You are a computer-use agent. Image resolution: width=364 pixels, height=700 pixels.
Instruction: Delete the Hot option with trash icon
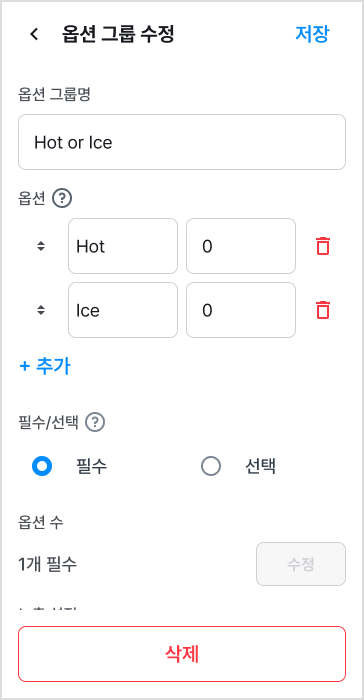323,246
